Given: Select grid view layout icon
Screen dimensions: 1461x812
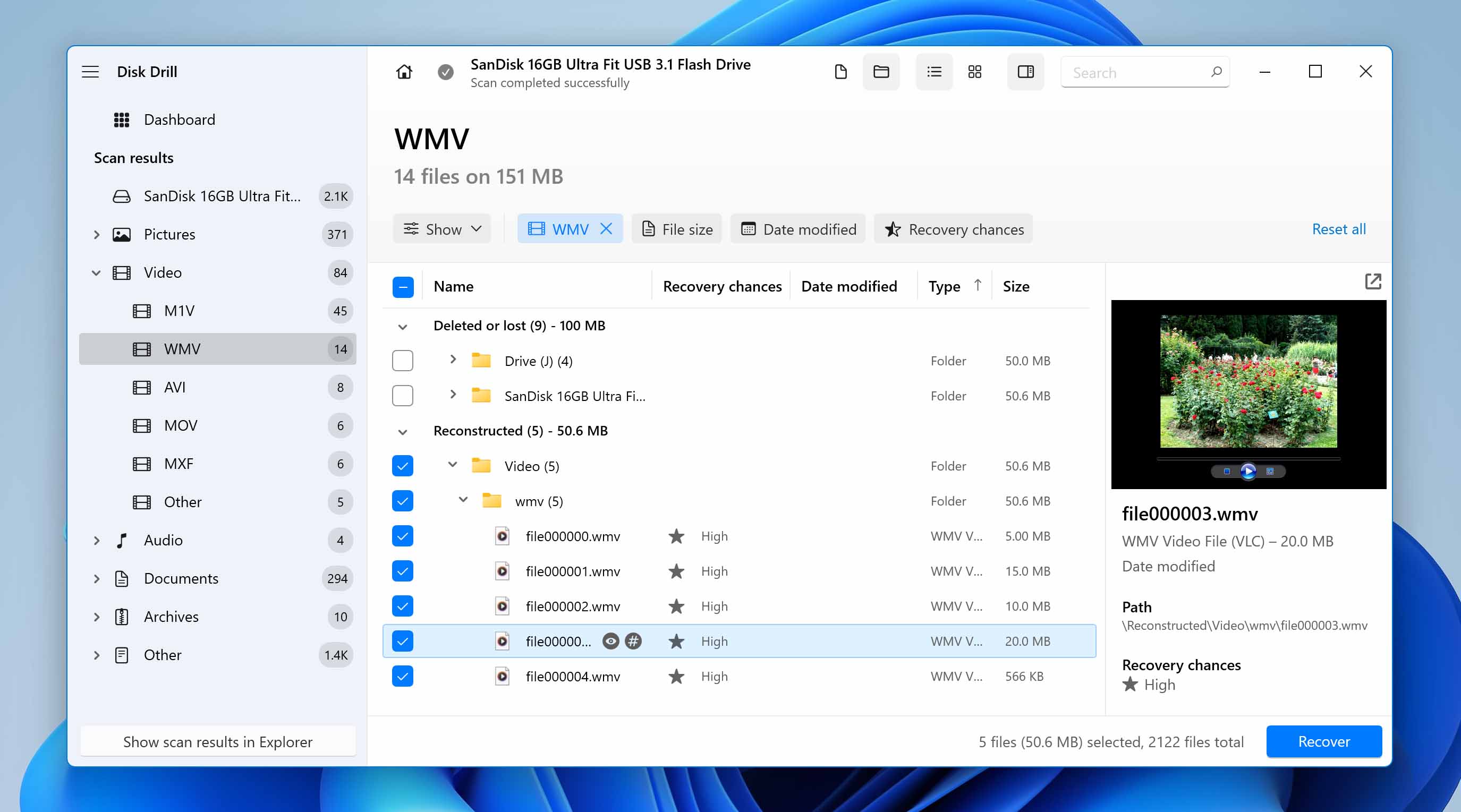Looking at the screenshot, I should (x=974, y=72).
